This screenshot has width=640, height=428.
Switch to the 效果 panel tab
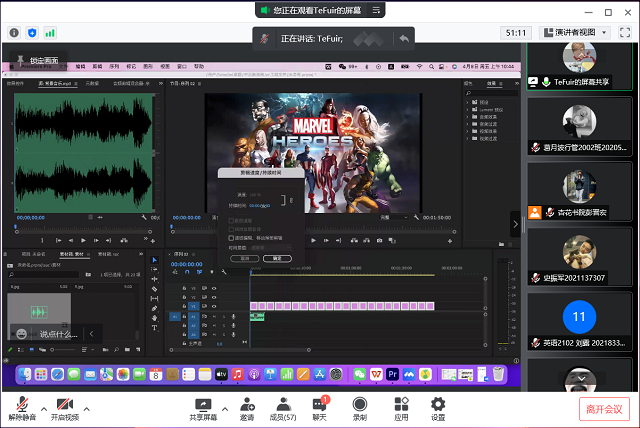click(x=491, y=83)
